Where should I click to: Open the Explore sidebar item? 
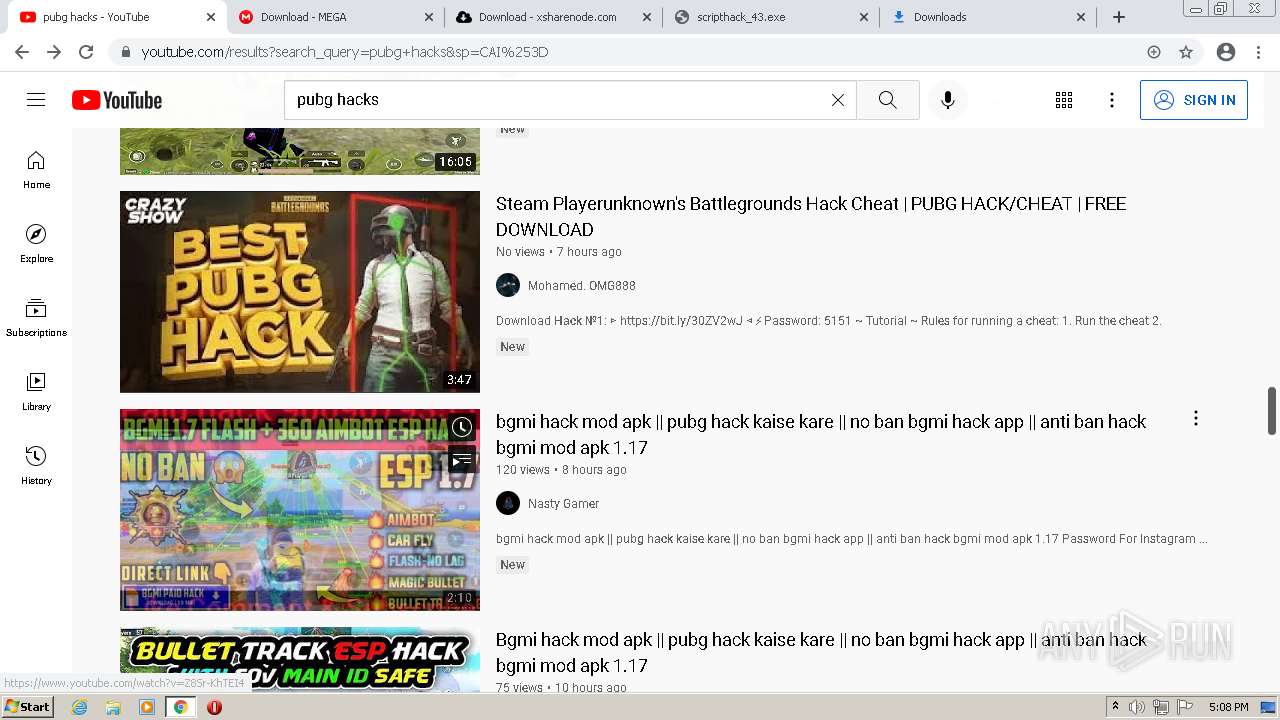pos(36,244)
